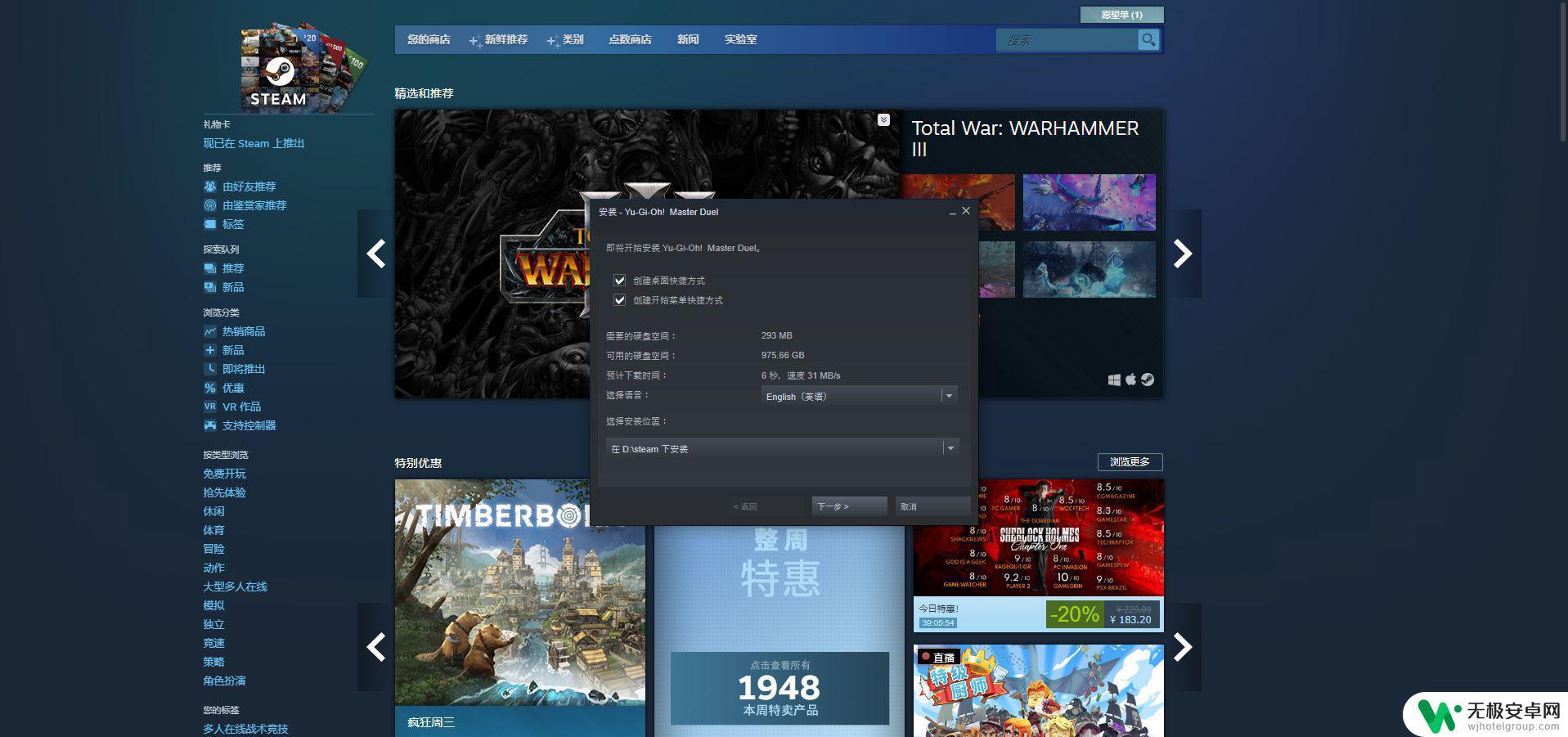This screenshot has width=1568, height=737.
Task: Click the 探索队列 推荐 queue icon
Action: tap(210, 268)
